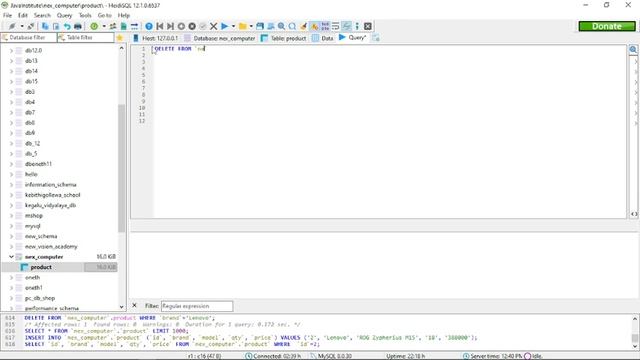Open the Search menu
The image size is (640, 360).
(42, 15)
